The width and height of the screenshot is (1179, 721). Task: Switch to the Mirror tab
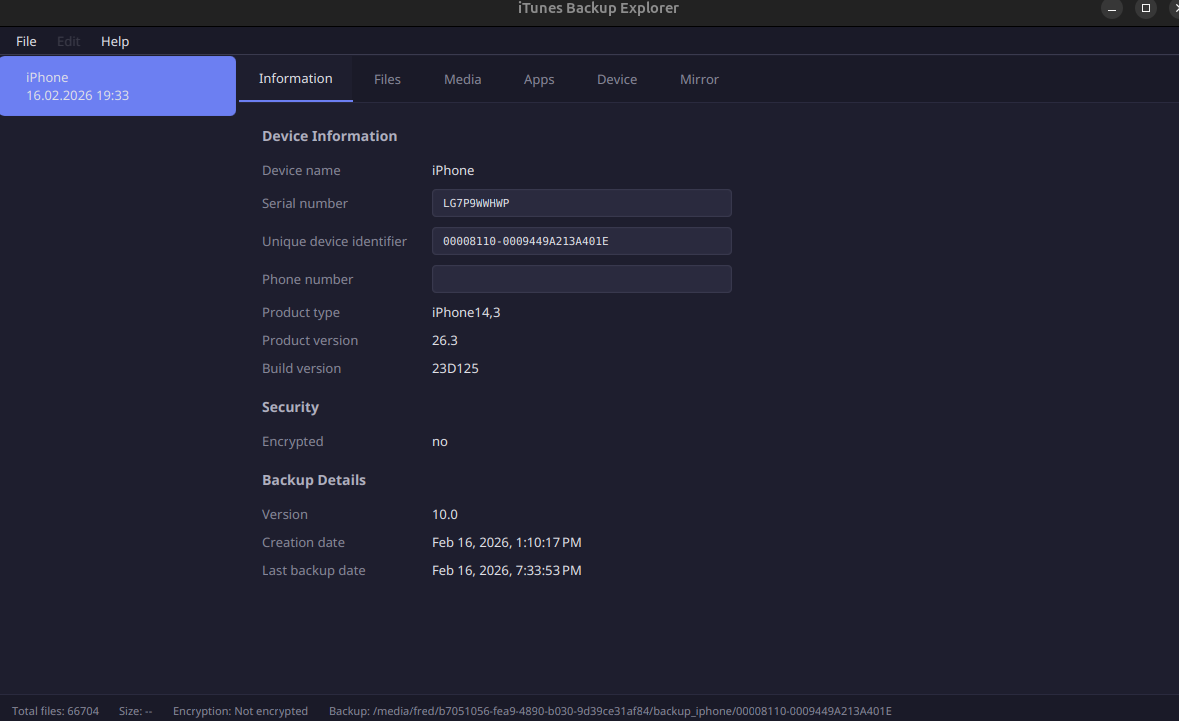tap(699, 79)
